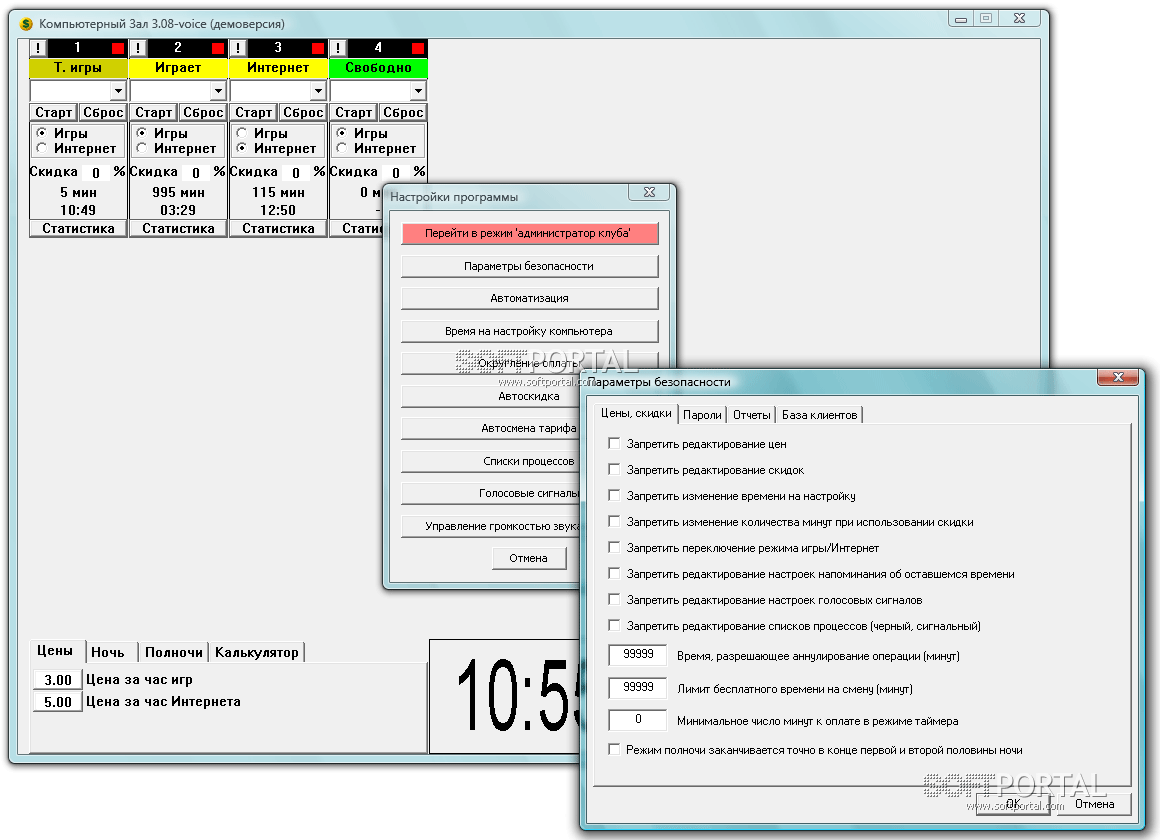
Task: Switch to the Отчеты tab
Action: point(752,415)
